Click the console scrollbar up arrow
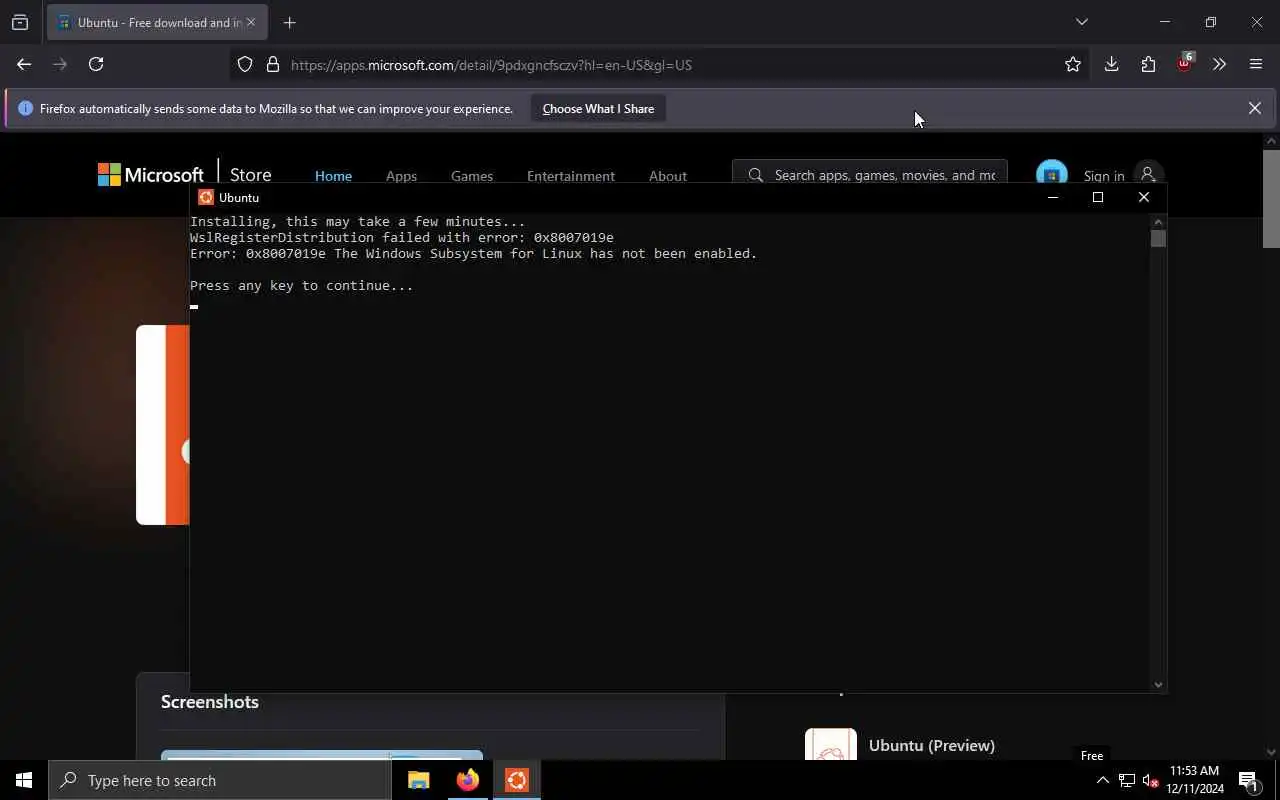 pyautogui.click(x=1158, y=222)
